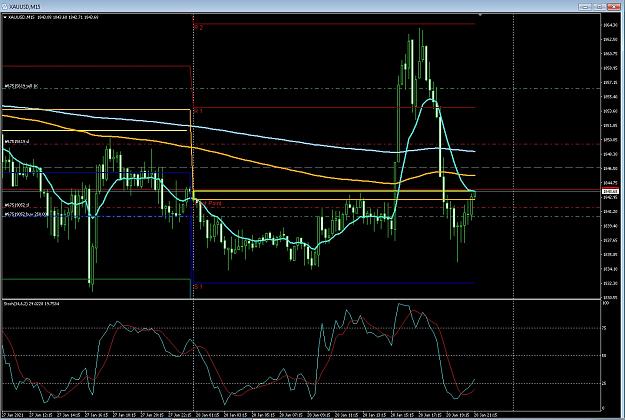Click the highlighted current price label on scale
The image size is (625, 420).
point(610,192)
